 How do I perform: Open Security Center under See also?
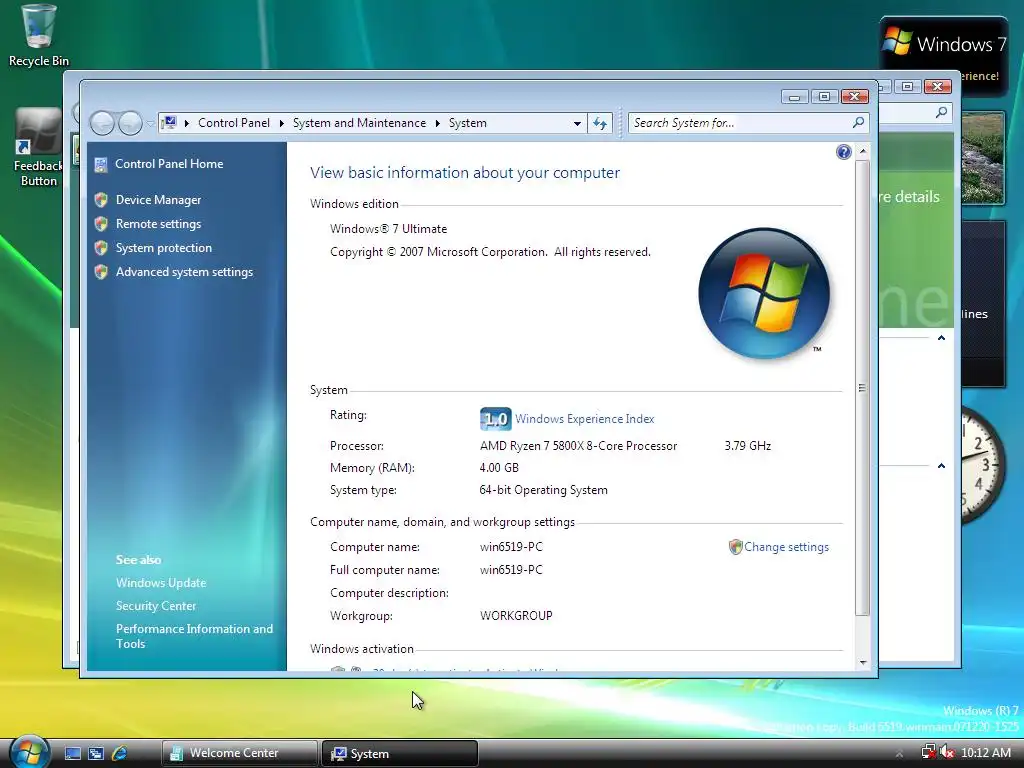point(155,606)
